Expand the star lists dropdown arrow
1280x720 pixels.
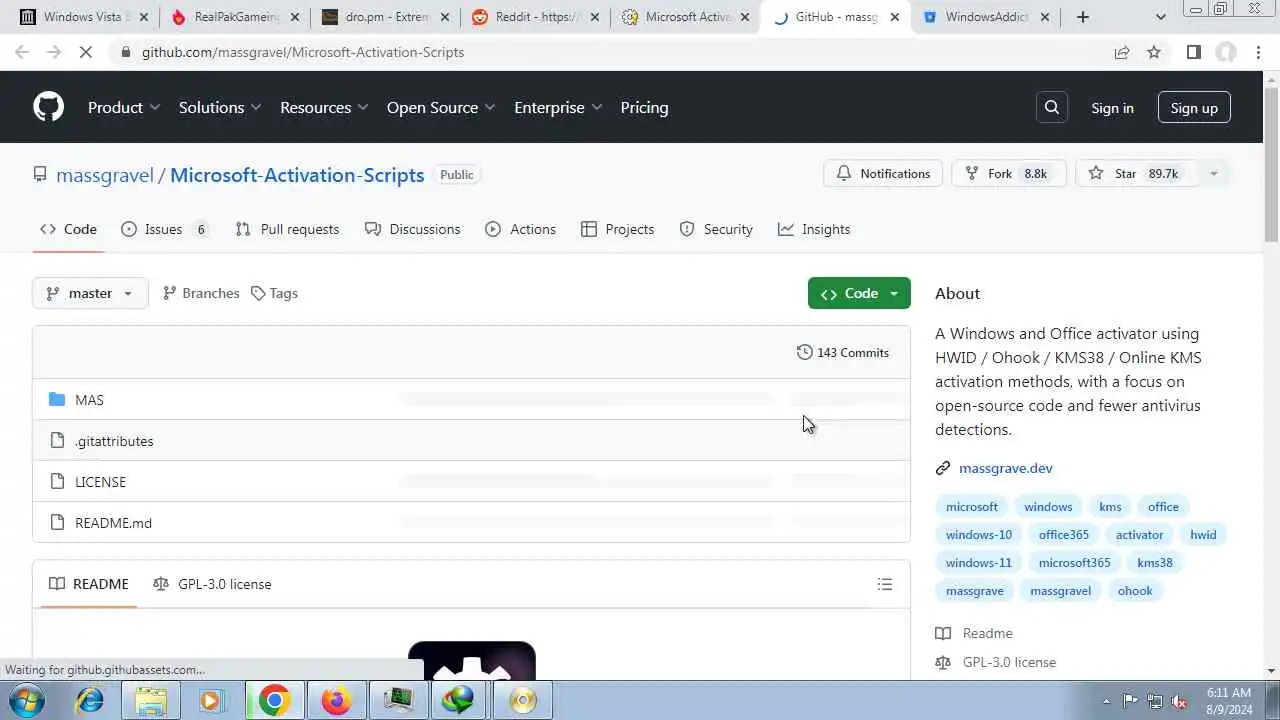pos(1214,173)
